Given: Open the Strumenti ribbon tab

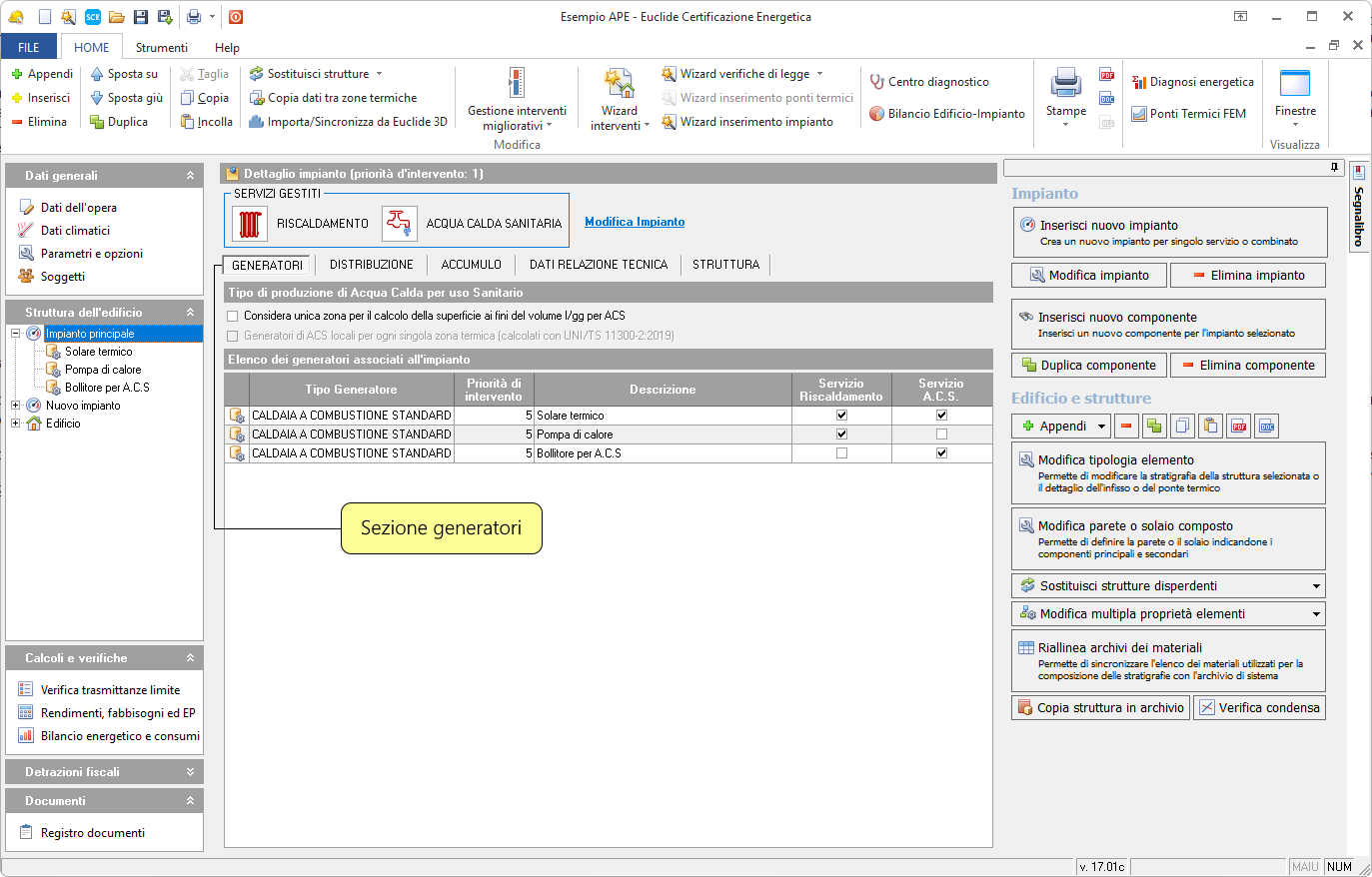Looking at the screenshot, I should click(161, 47).
